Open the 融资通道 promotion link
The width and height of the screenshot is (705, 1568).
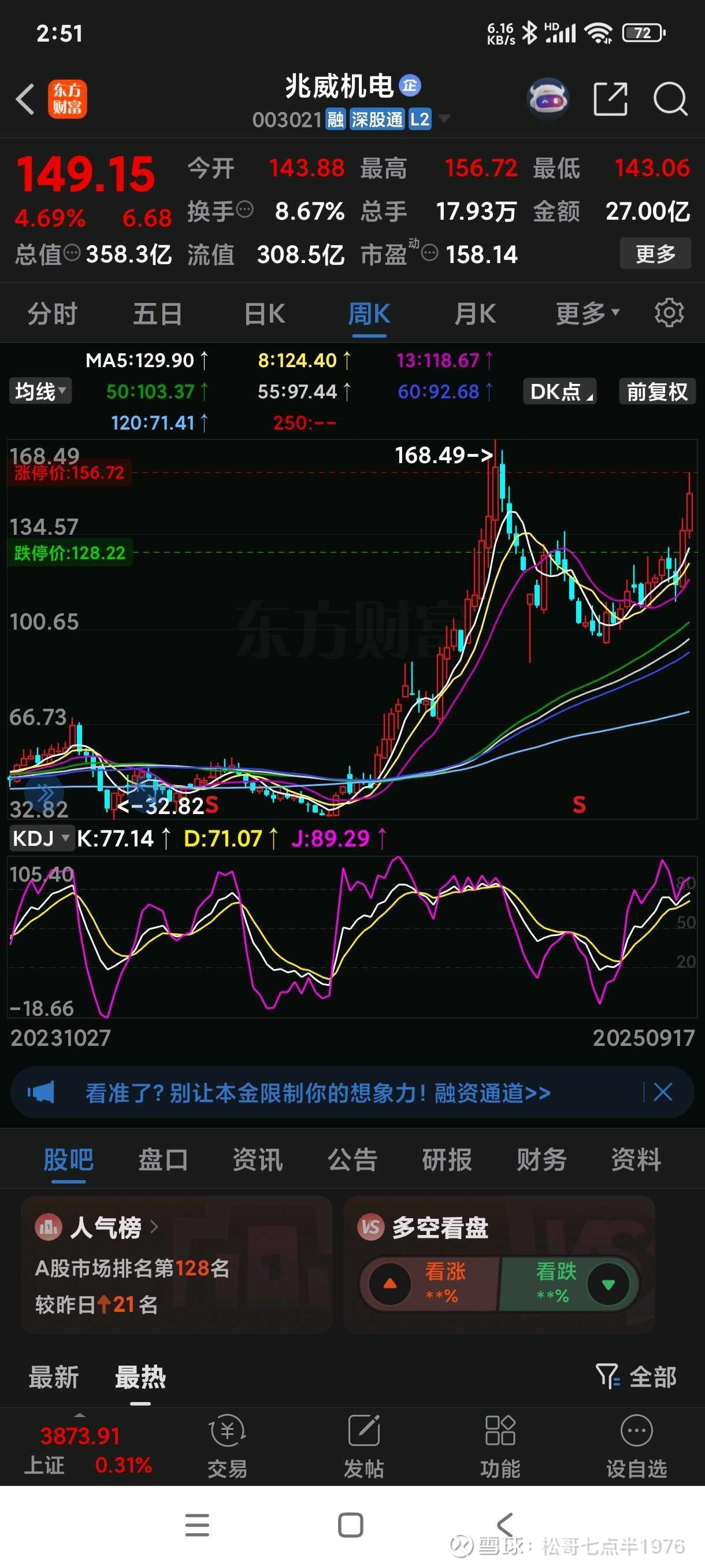pyautogui.click(x=317, y=1093)
